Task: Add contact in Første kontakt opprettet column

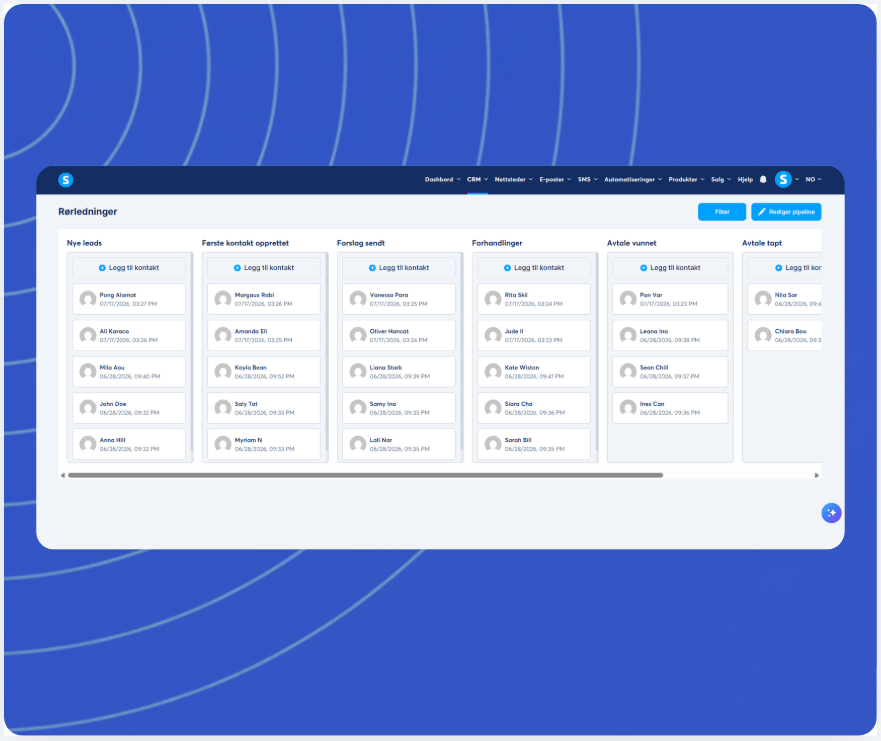Action: (x=264, y=268)
